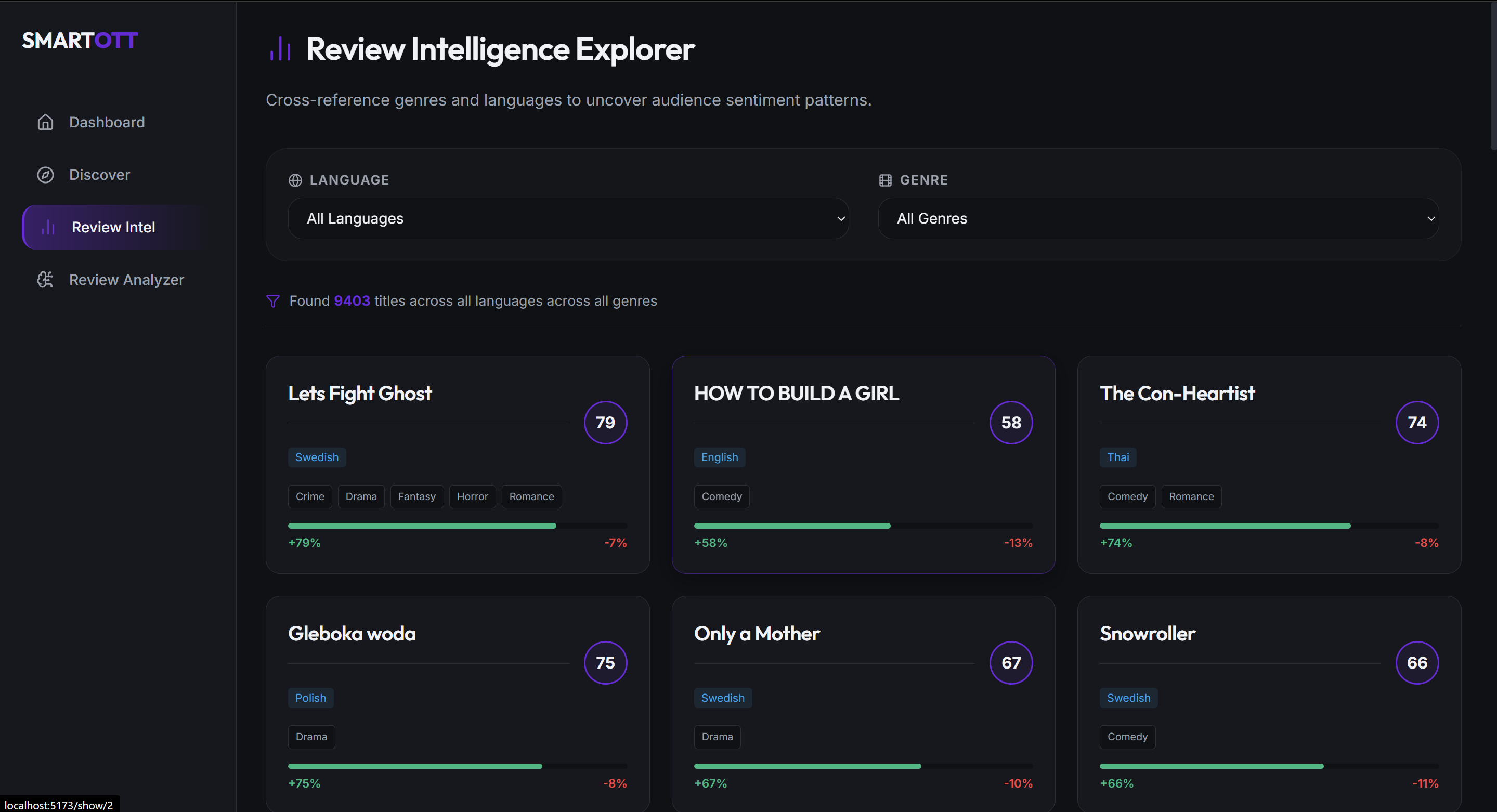
Task: Click Swedish tag on Snowroller
Action: [x=1128, y=698]
